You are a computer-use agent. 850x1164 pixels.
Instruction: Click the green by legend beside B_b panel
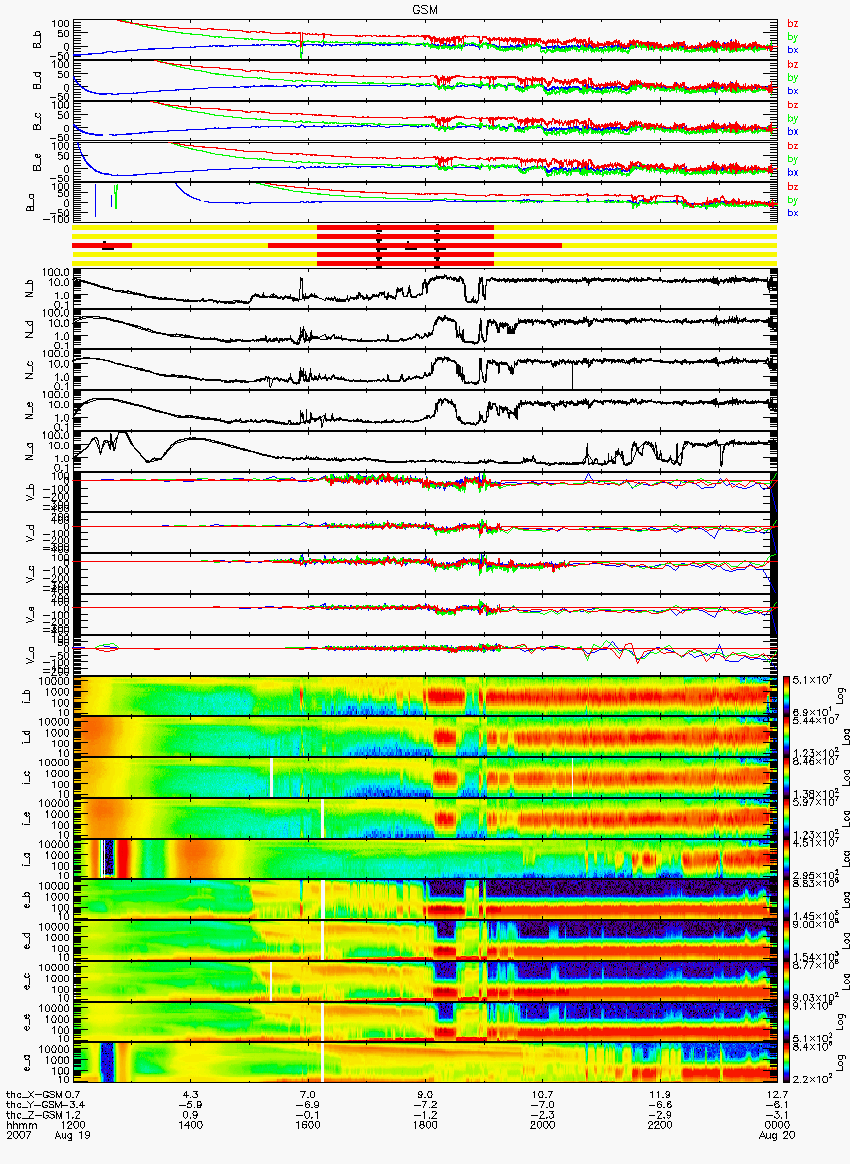pyautogui.click(x=793, y=37)
